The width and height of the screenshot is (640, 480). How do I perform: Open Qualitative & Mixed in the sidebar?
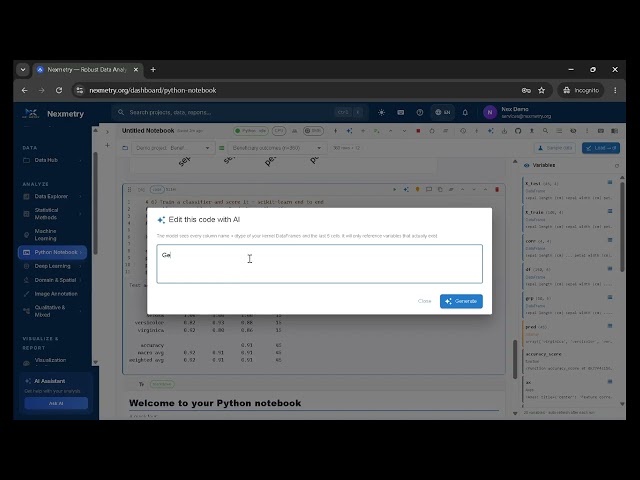pos(52,311)
